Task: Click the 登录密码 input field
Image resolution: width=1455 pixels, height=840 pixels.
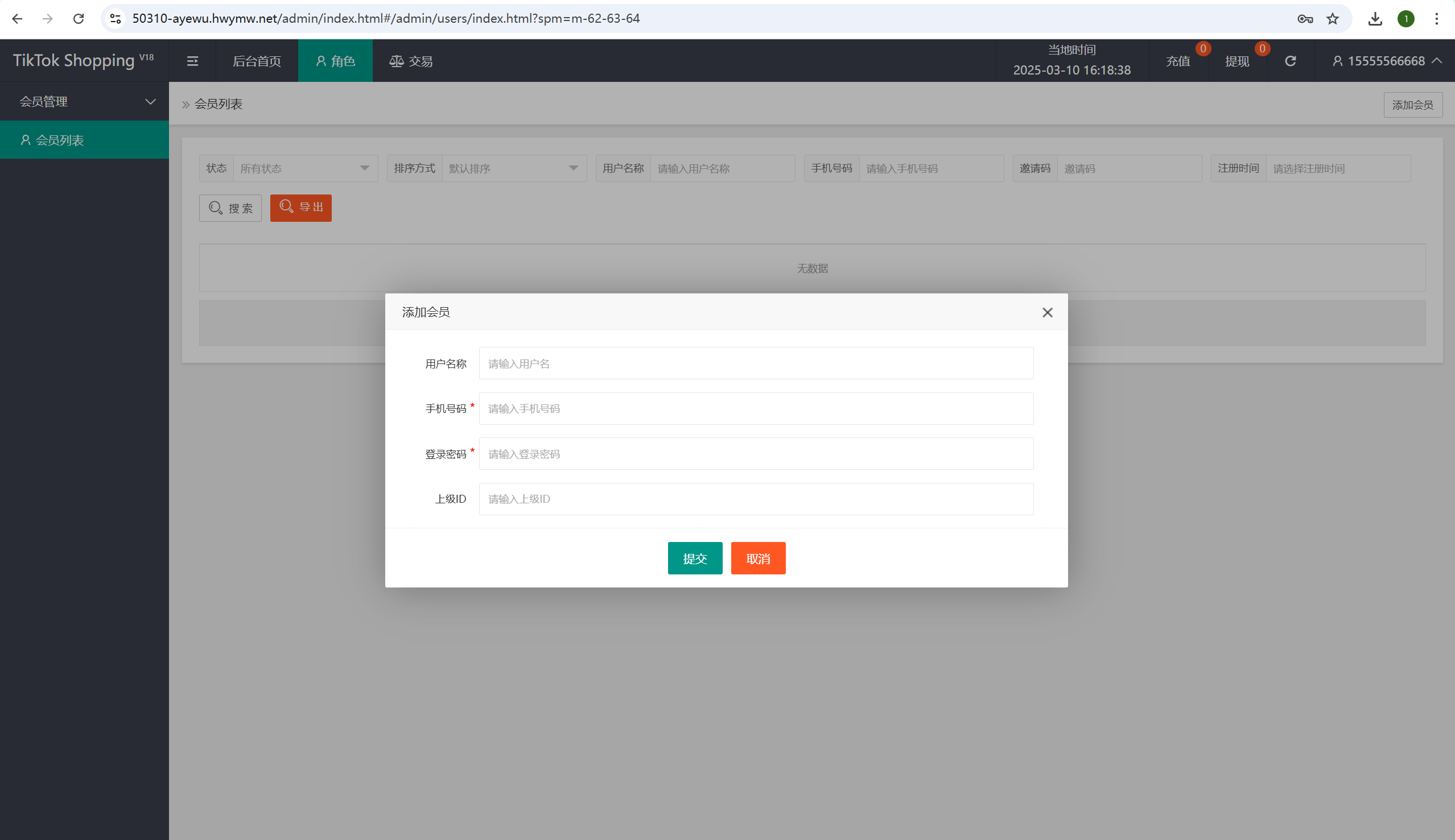Action: [x=756, y=453]
